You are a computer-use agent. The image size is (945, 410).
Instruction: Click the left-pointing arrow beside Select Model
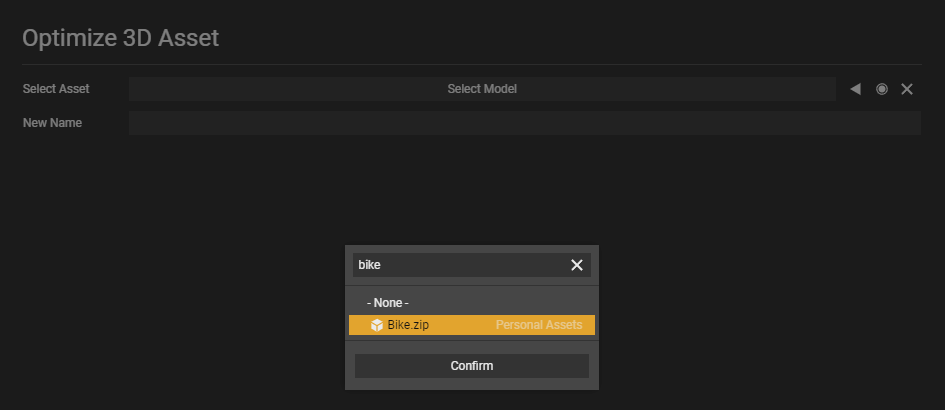[855, 89]
